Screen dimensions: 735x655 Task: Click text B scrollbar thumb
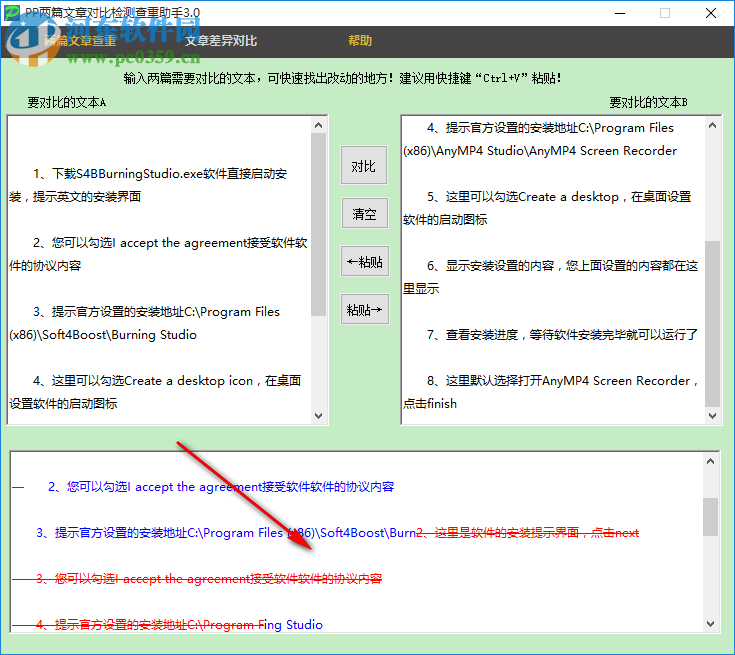[x=712, y=324]
